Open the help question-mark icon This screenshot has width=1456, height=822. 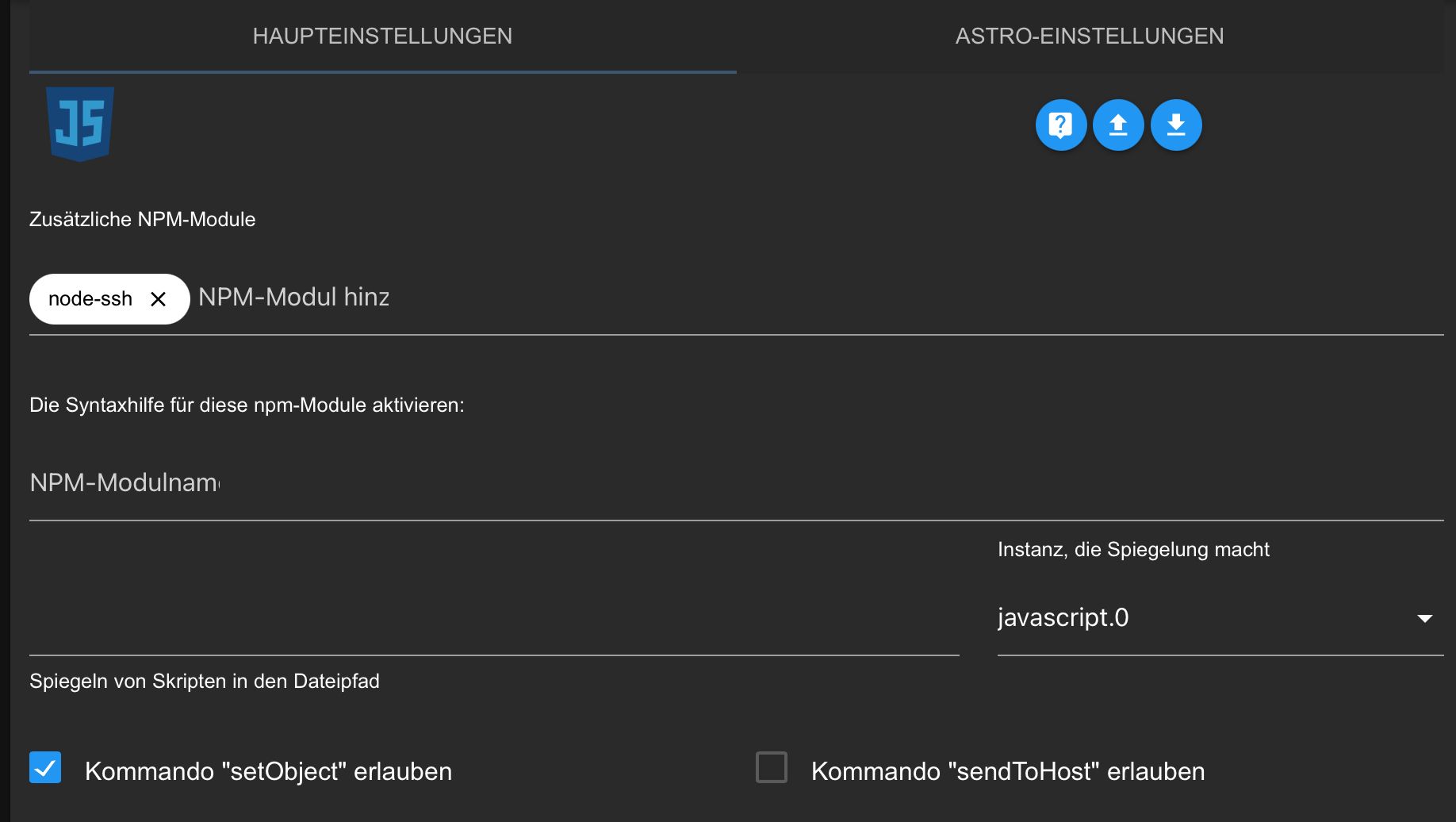[1060, 125]
